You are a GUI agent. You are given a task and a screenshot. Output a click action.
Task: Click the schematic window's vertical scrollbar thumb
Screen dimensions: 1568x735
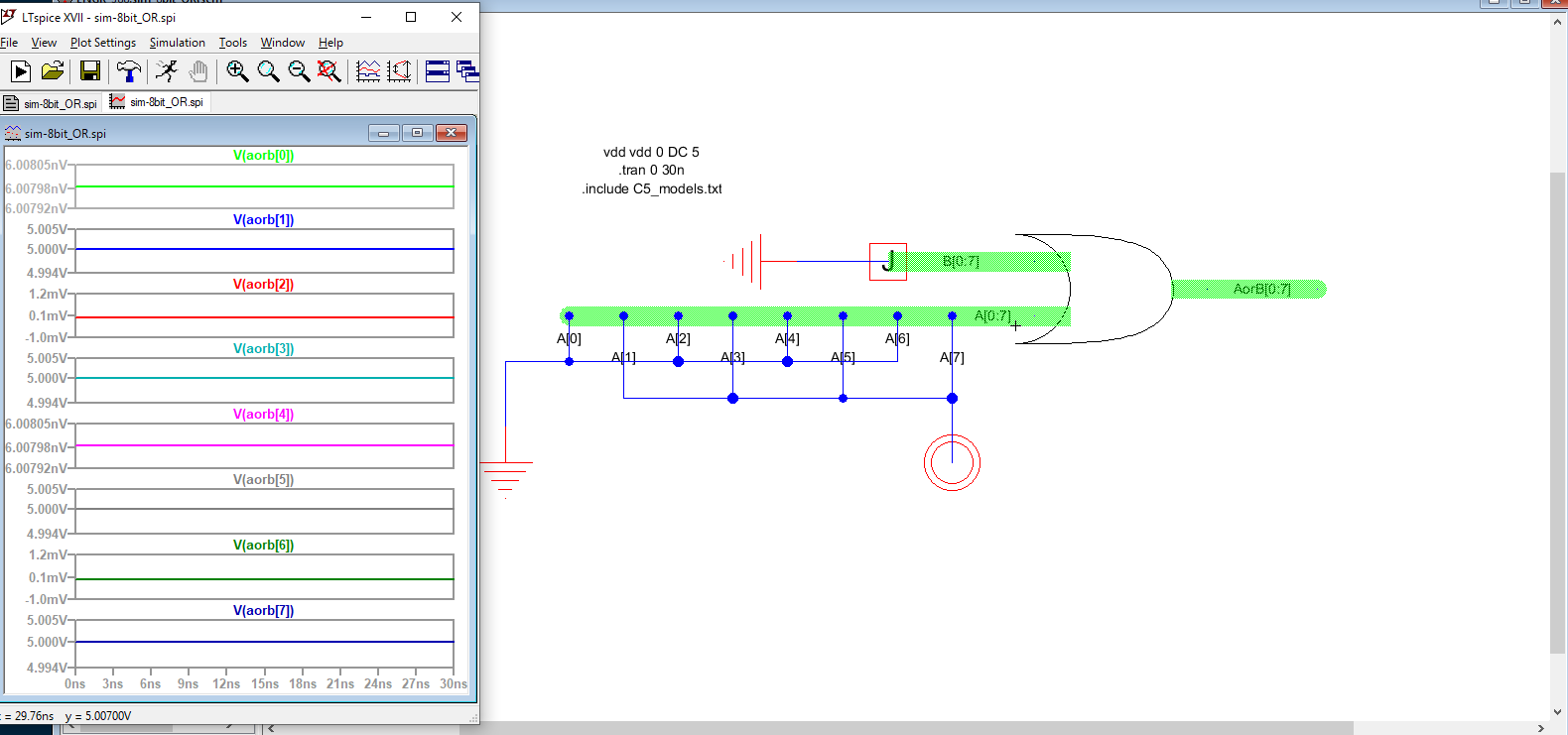1557,413
